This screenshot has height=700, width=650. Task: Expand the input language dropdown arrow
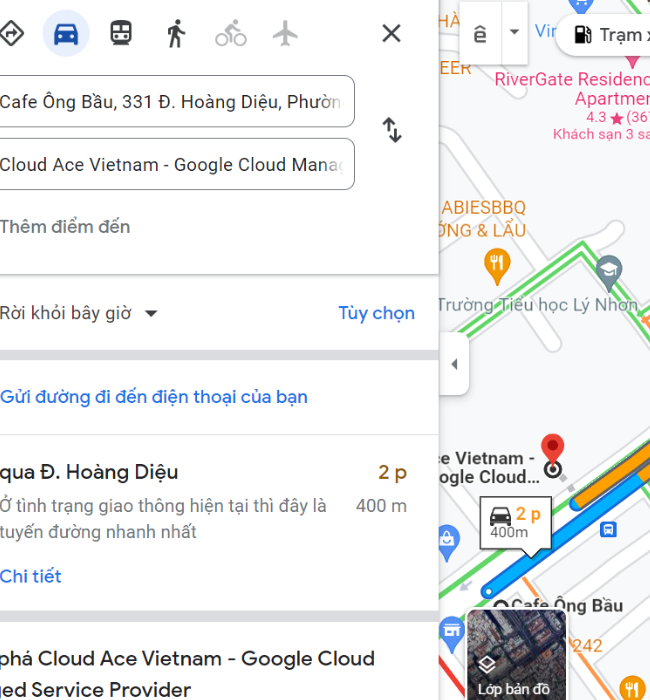point(514,32)
